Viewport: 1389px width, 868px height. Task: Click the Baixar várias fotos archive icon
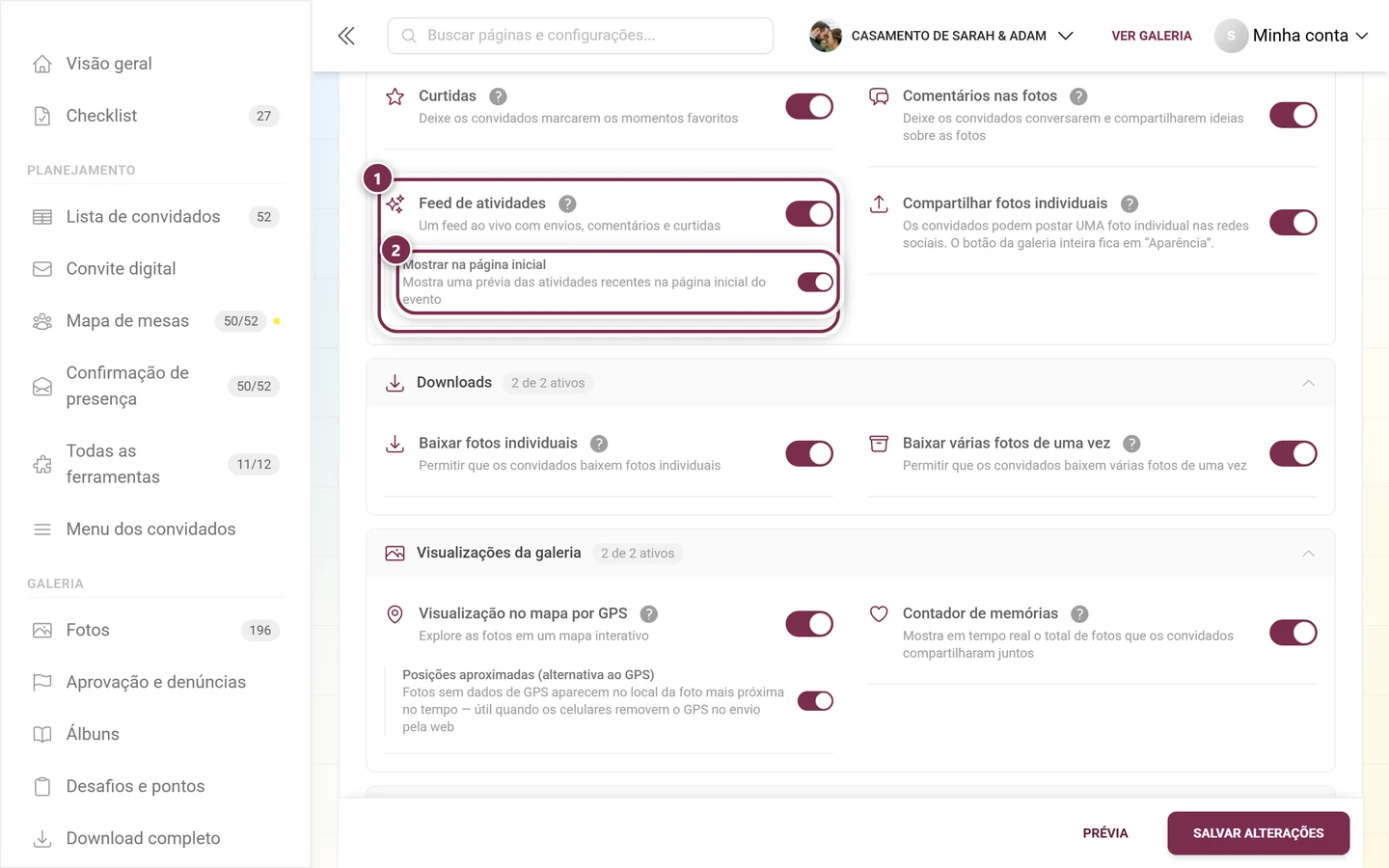[879, 444]
